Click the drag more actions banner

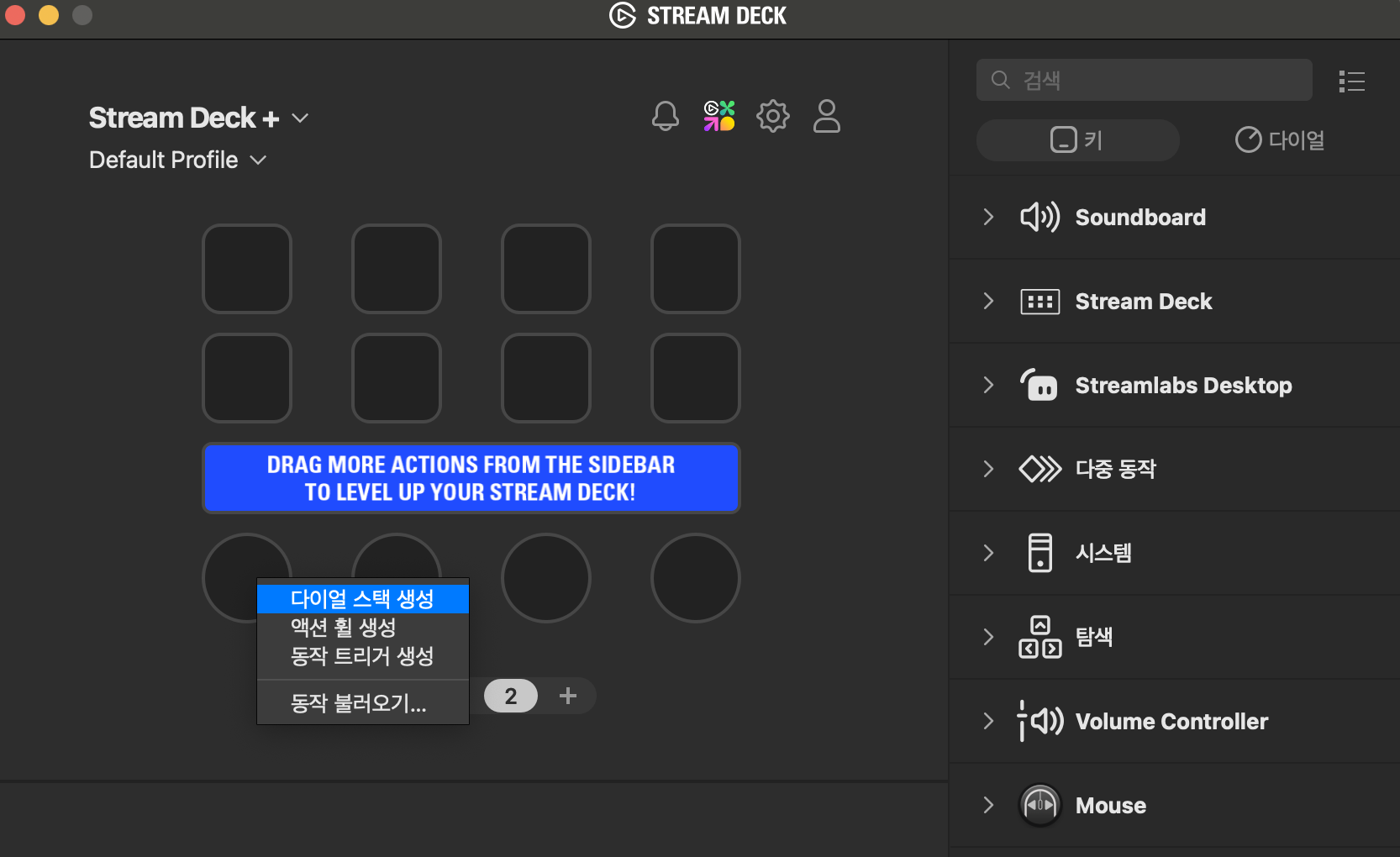[471, 478]
